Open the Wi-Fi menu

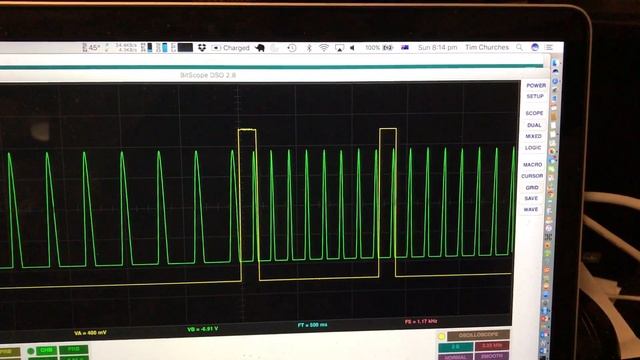(x=324, y=48)
